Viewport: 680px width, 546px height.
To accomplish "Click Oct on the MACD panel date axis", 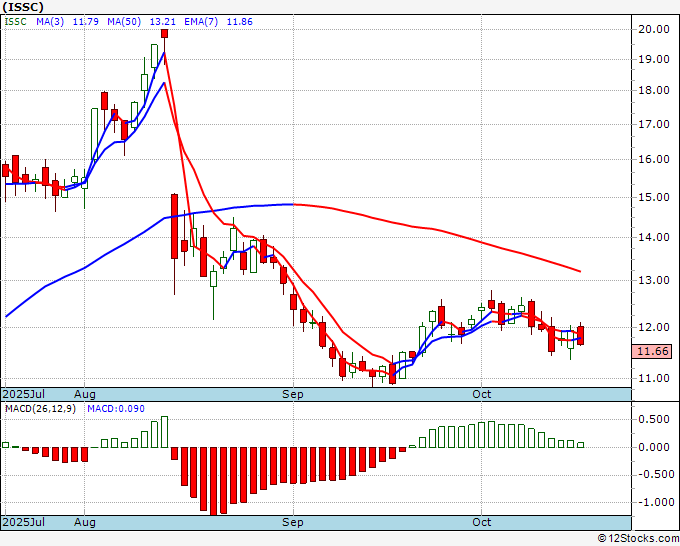I will 481,522.
